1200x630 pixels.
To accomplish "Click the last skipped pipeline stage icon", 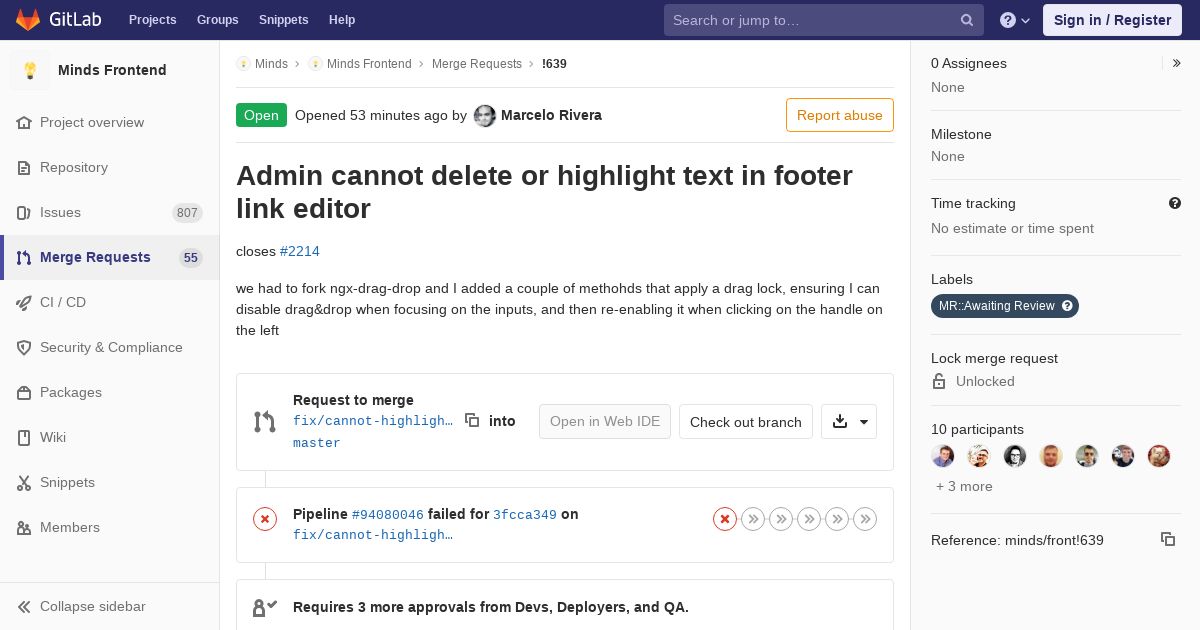I will pos(865,518).
